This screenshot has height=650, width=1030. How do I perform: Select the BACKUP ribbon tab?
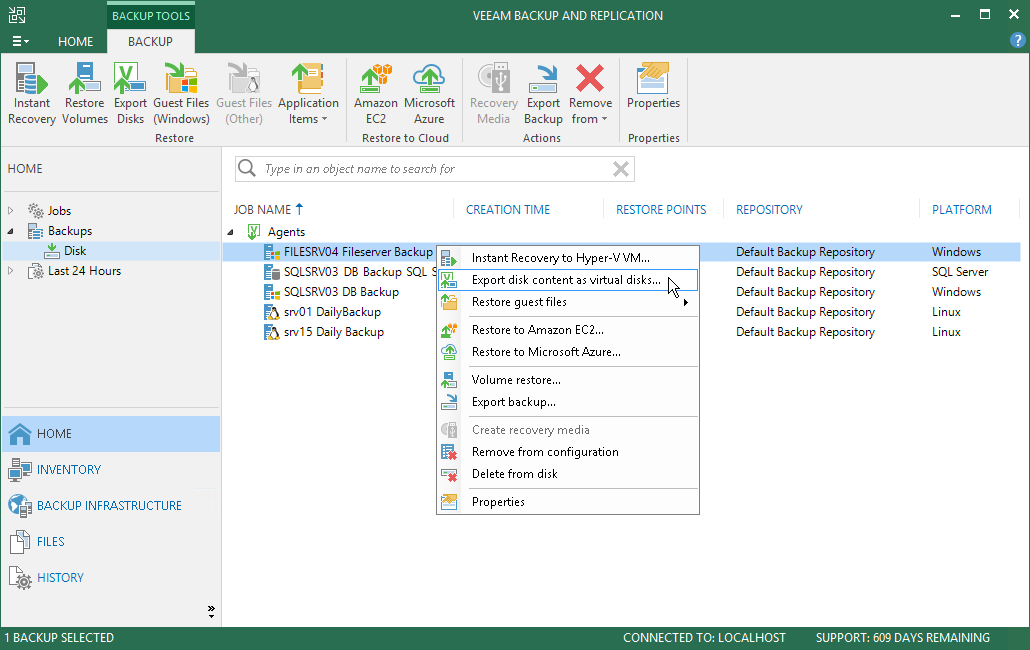coord(150,41)
